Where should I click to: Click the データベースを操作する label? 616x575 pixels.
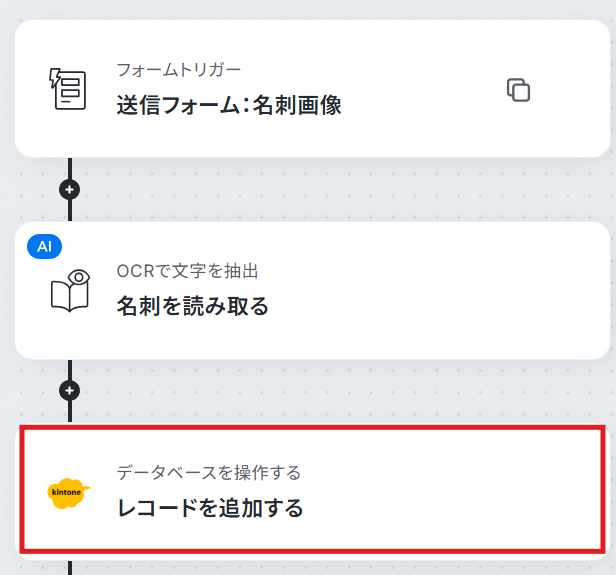(209, 472)
